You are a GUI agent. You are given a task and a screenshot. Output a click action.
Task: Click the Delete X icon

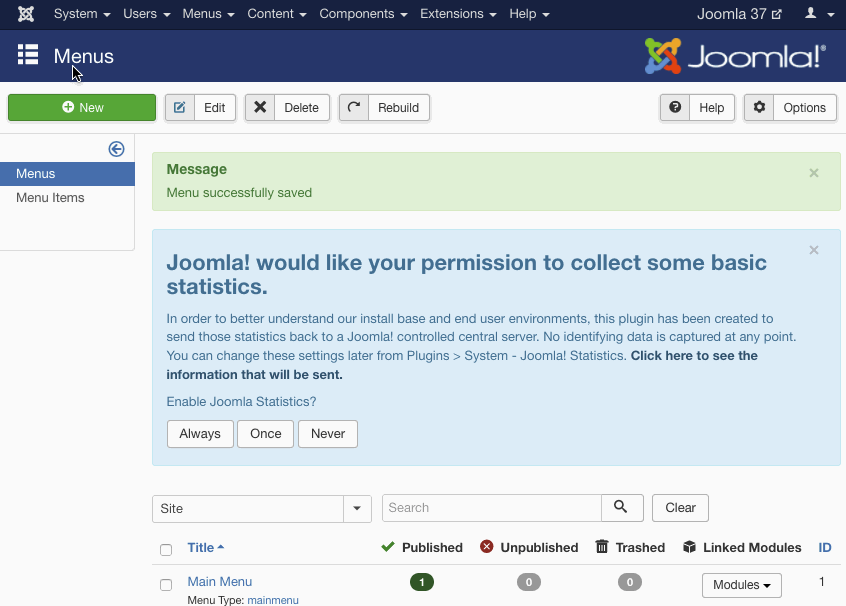[260, 107]
